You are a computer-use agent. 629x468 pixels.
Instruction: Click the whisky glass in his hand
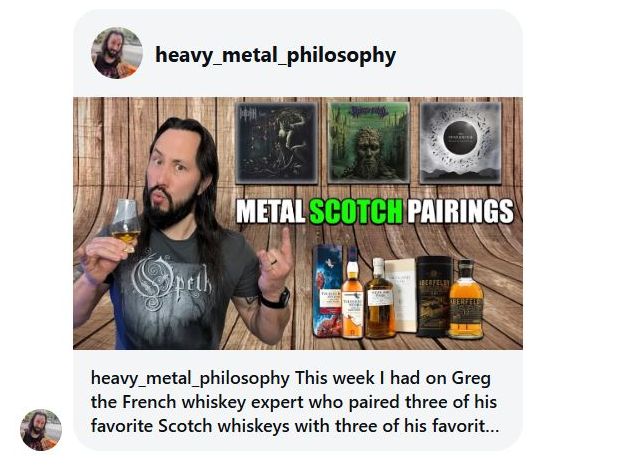126,225
